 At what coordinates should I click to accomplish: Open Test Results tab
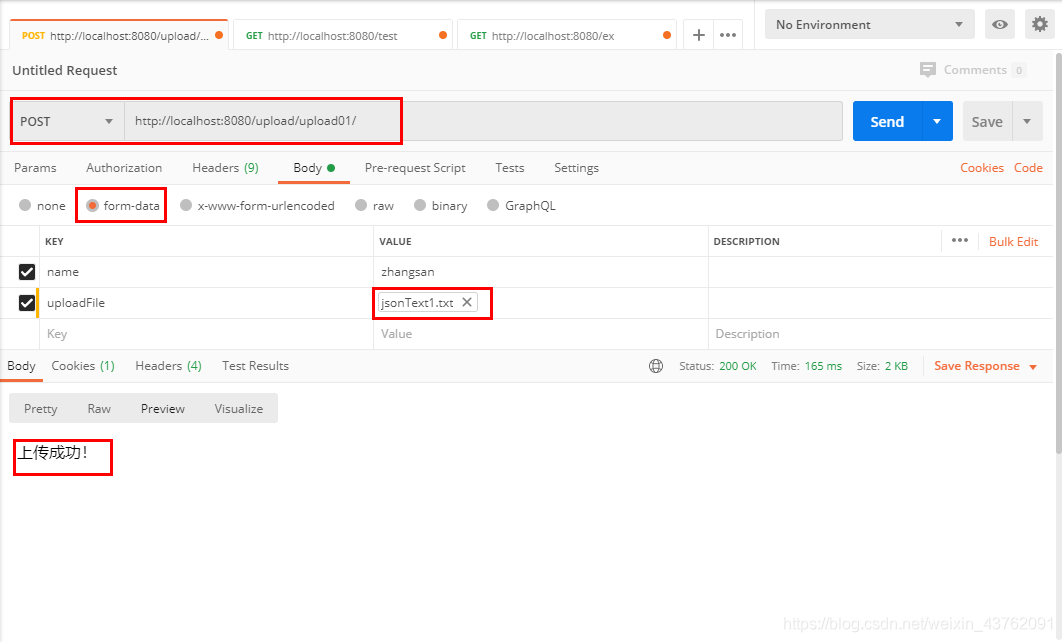(255, 366)
